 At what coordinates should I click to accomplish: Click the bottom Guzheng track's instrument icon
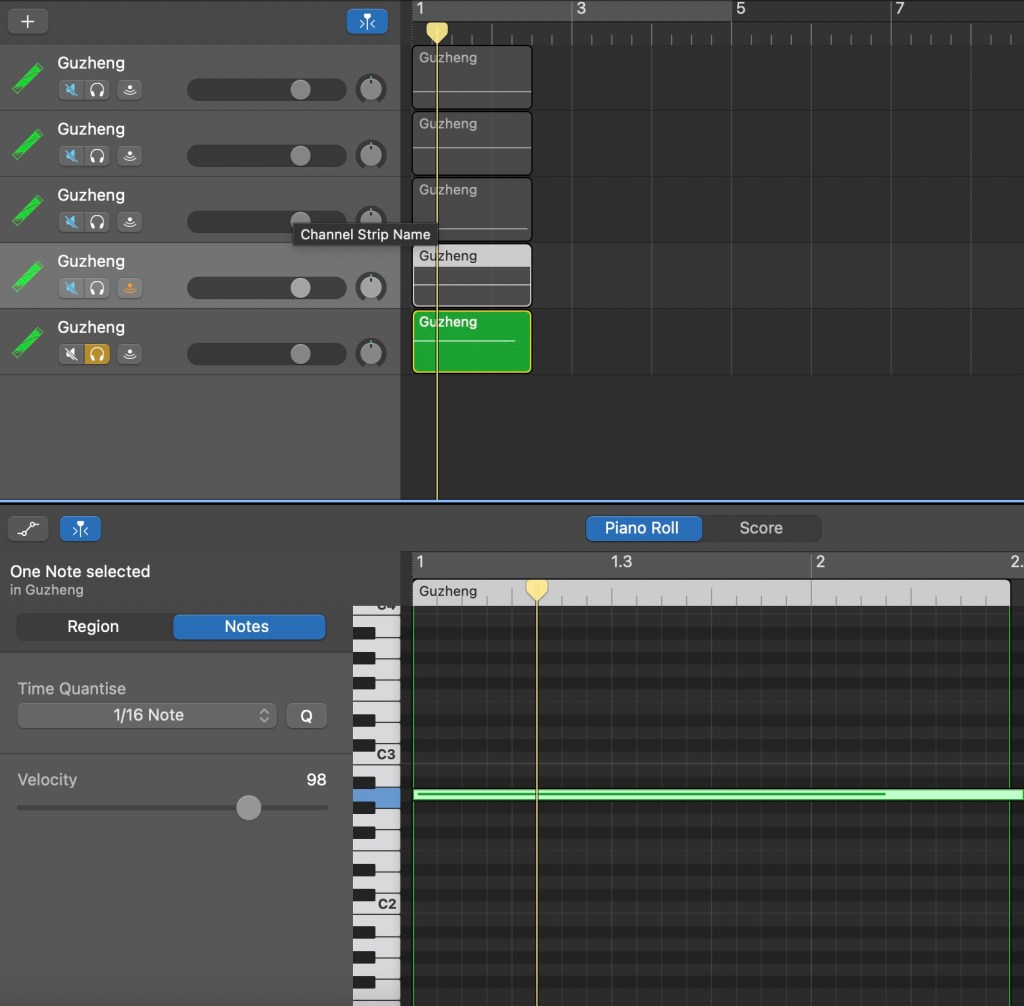[x=28, y=342]
